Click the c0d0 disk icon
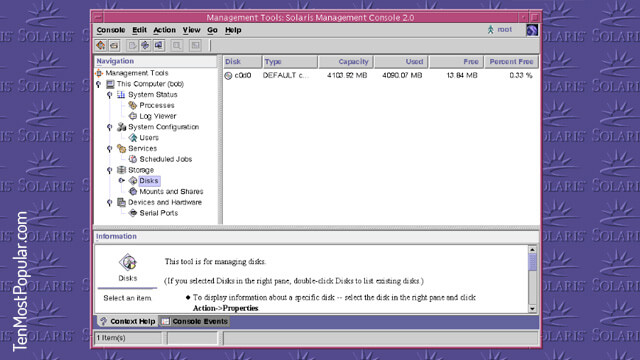 click(229, 76)
